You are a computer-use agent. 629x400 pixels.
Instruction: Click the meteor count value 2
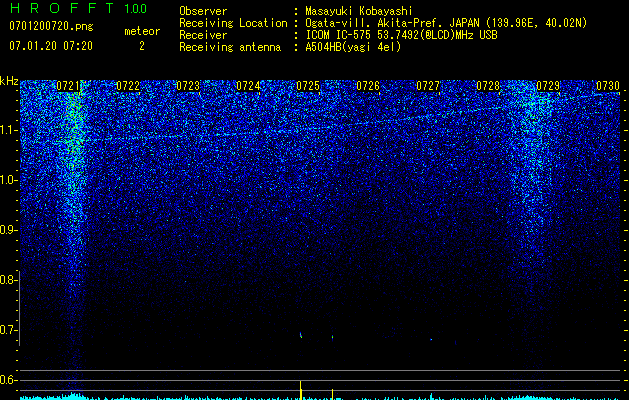142,46
